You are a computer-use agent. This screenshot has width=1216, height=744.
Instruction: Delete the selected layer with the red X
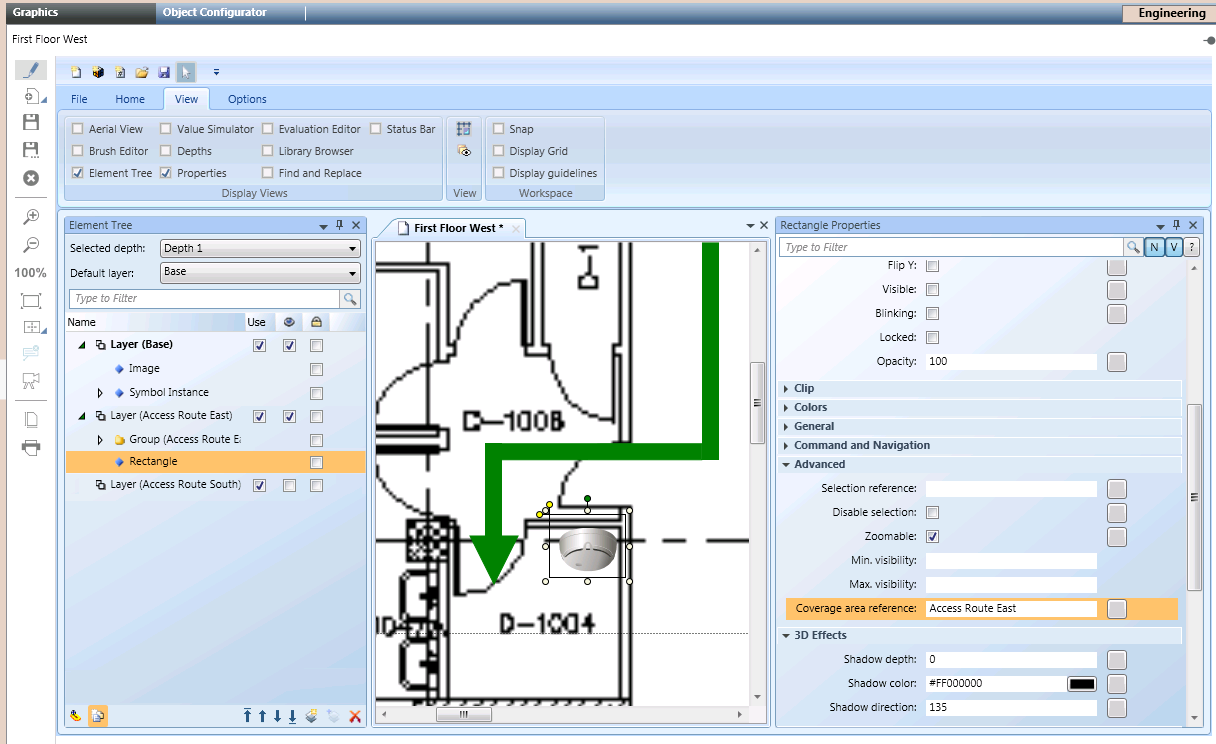pyautogui.click(x=356, y=716)
